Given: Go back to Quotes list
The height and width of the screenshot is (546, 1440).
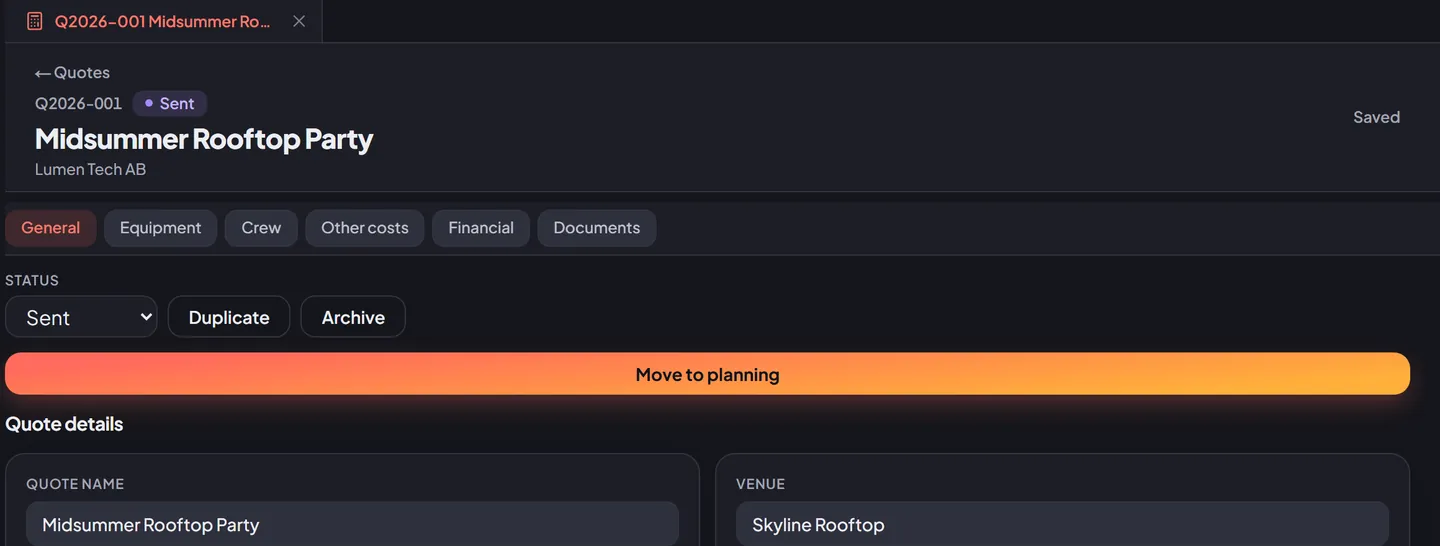Looking at the screenshot, I should pyautogui.click(x=72, y=73).
